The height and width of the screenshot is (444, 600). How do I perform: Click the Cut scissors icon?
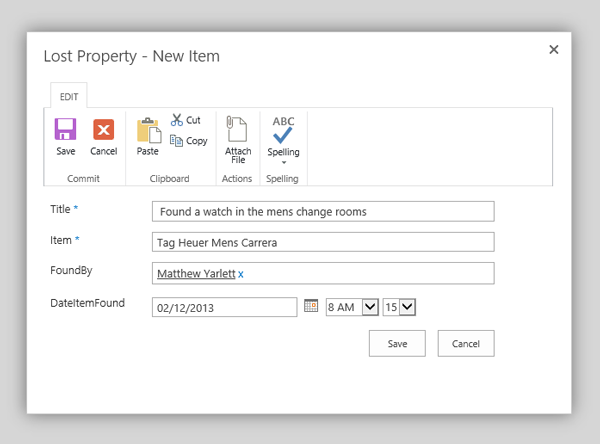[x=176, y=120]
